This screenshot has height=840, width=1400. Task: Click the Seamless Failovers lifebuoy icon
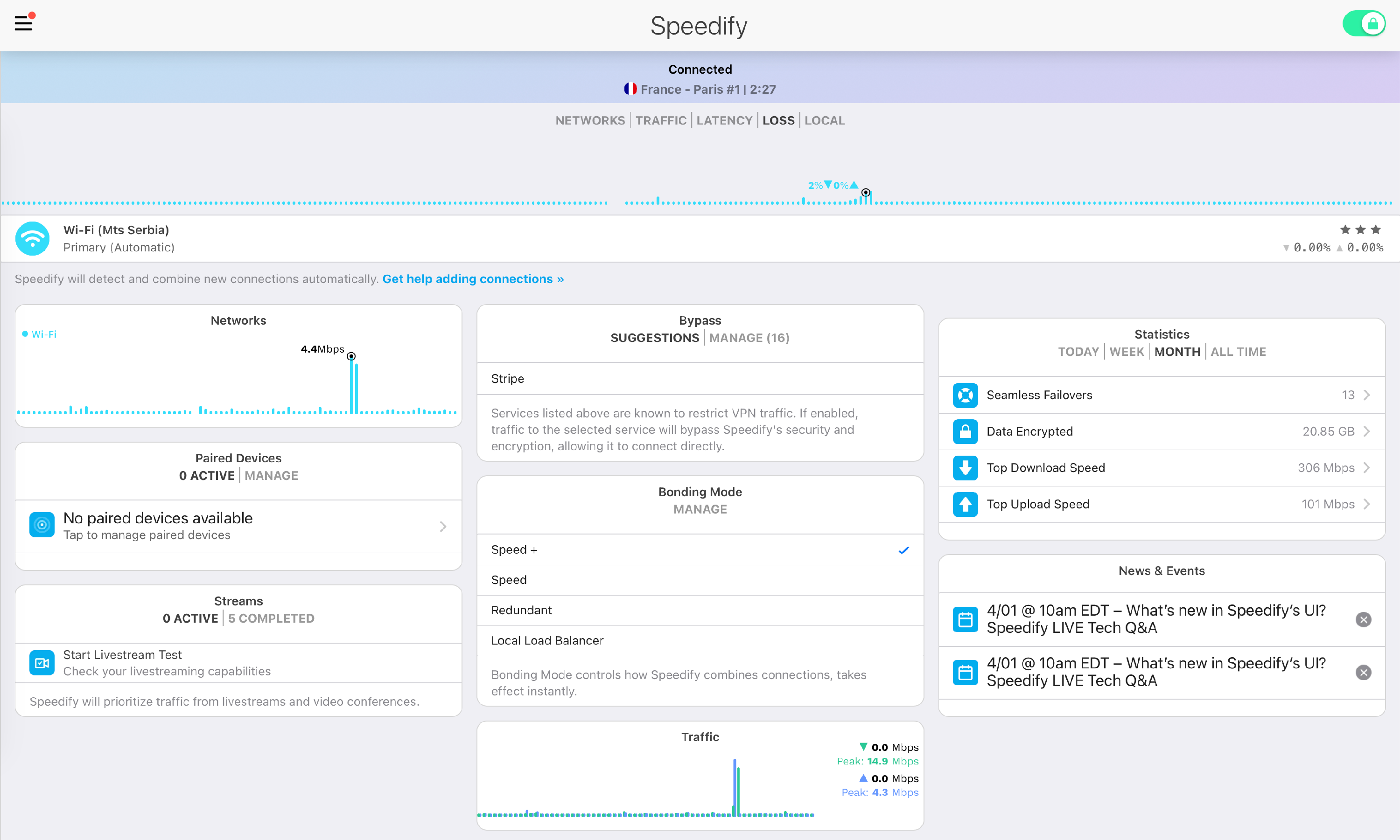[965, 395]
